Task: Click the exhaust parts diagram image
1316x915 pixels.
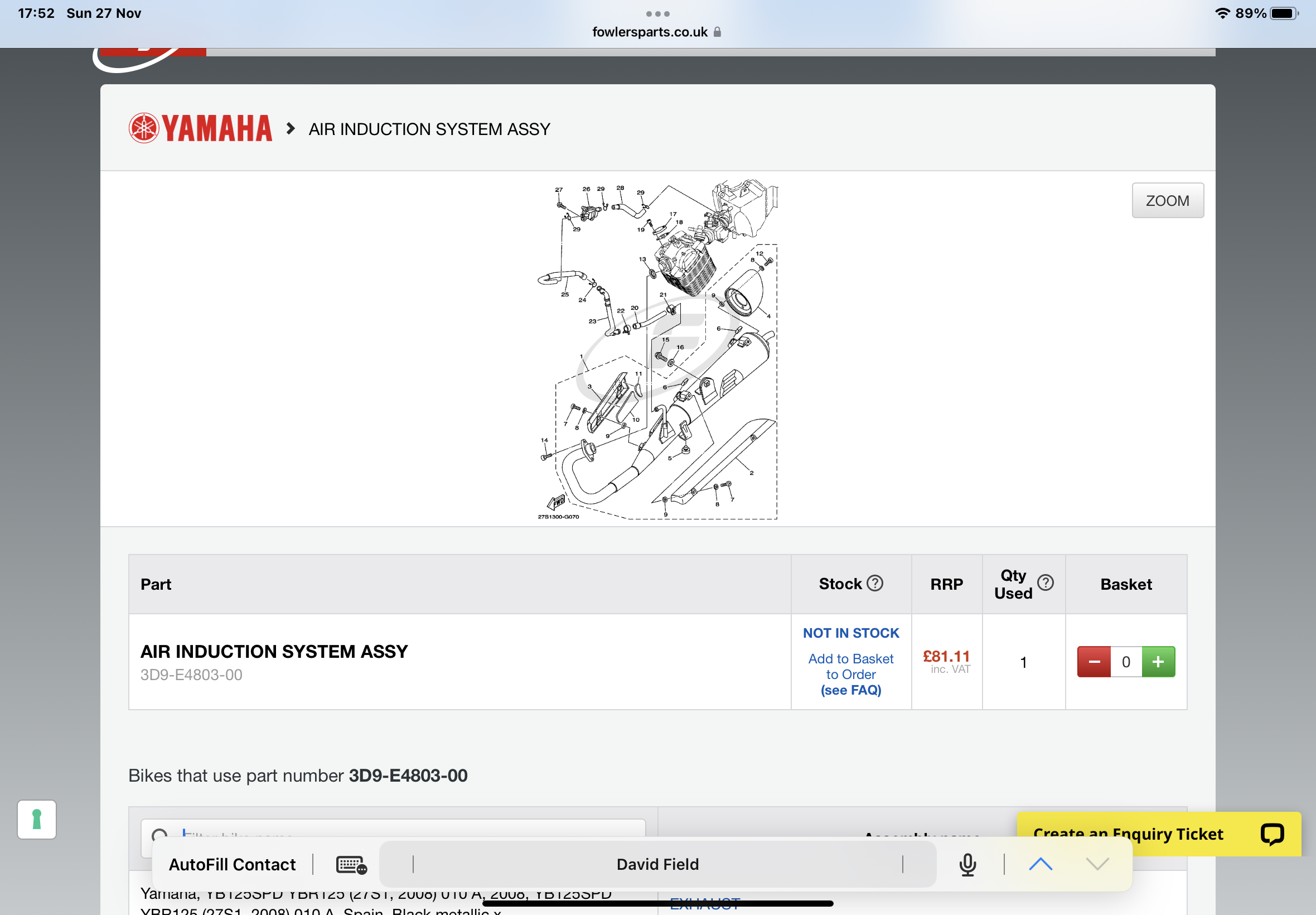Action: 657,349
